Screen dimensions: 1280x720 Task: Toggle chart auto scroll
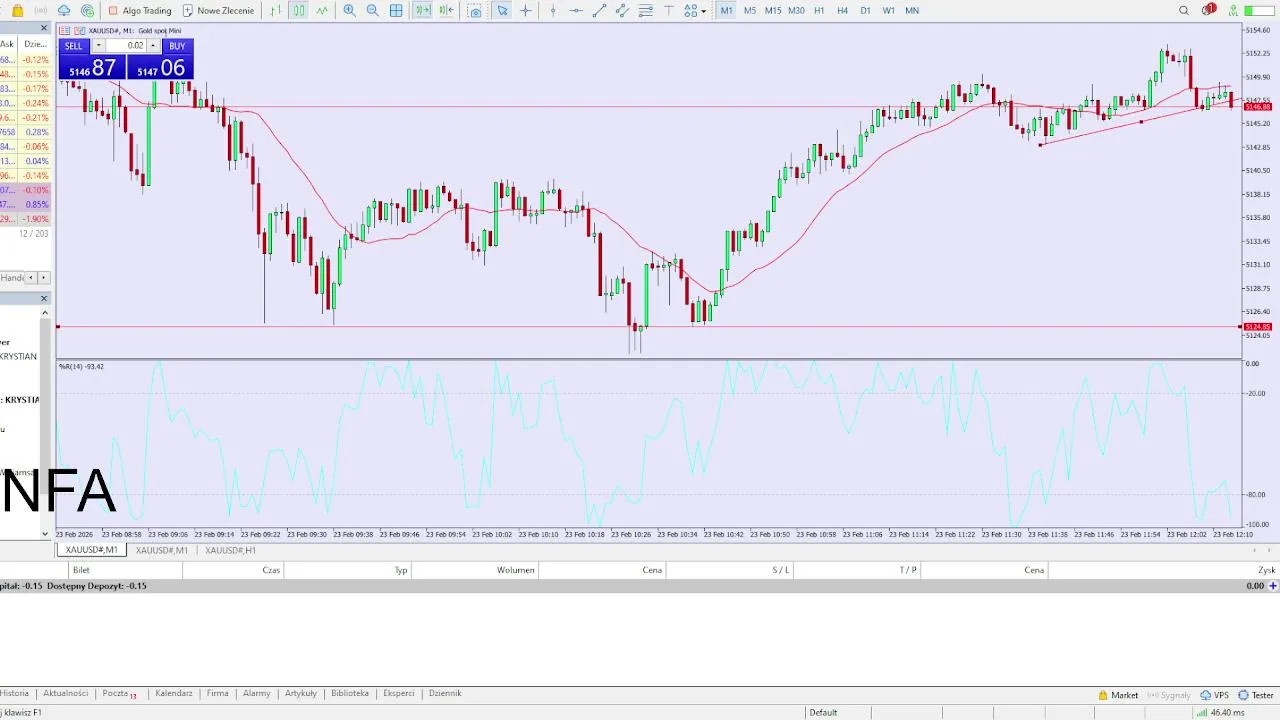coord(423,10)
